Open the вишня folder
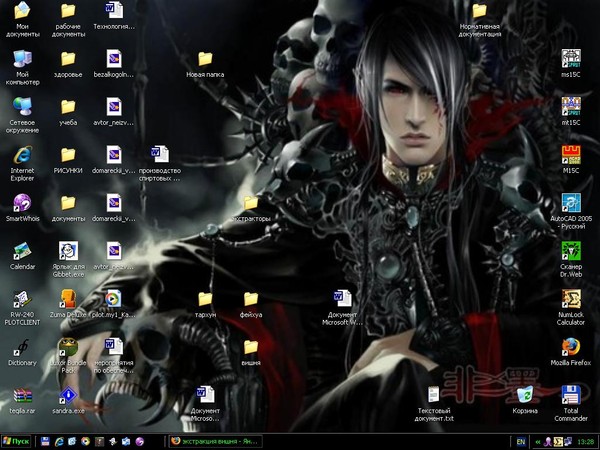Screen dimensions: 600x450 pos(251,352)
